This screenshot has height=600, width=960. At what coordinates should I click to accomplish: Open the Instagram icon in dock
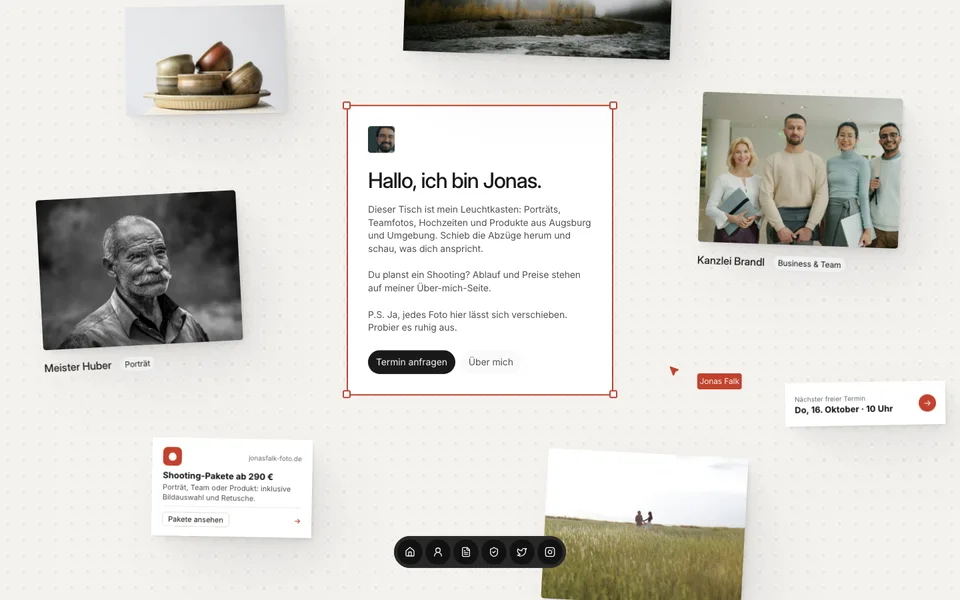[550, 552]
